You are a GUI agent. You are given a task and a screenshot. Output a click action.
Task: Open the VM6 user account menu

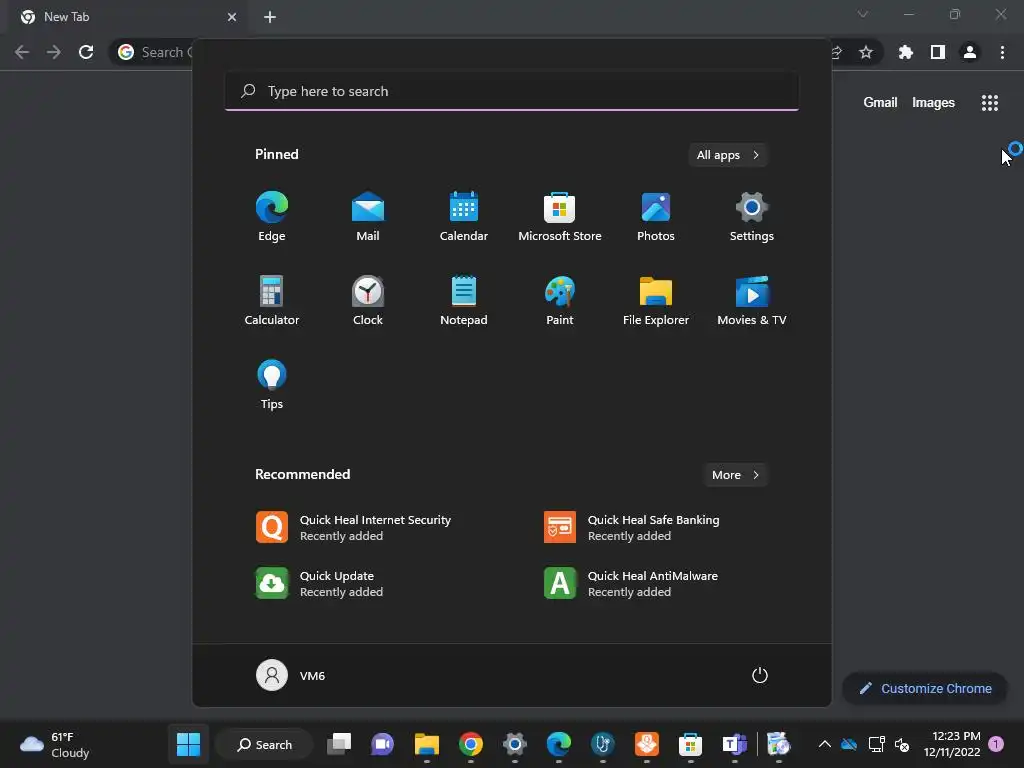(x=291, y=675)
